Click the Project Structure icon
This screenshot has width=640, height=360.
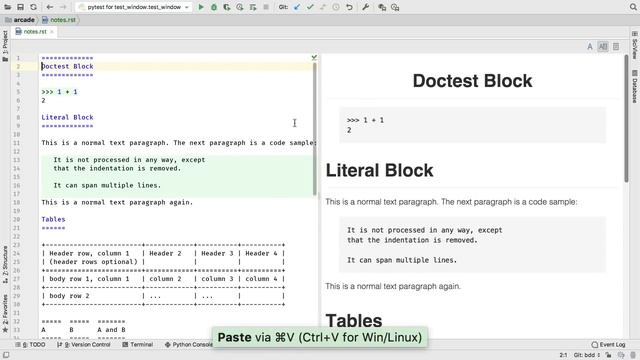382,7
